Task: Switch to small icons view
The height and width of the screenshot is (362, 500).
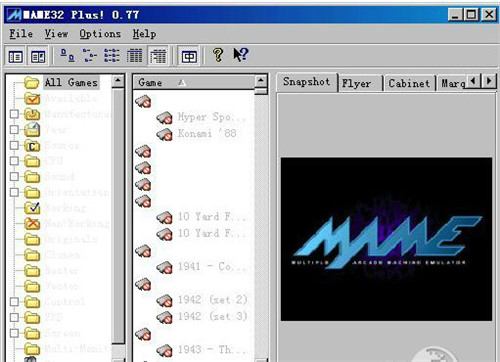Action: tap(90, 56)
